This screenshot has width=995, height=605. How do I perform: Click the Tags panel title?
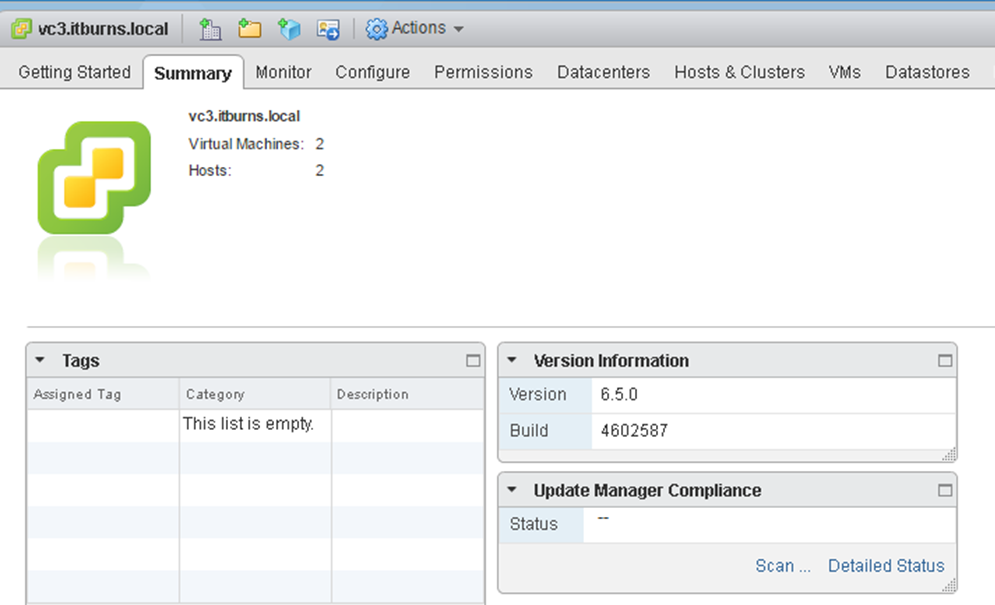[x=81, y=361]
